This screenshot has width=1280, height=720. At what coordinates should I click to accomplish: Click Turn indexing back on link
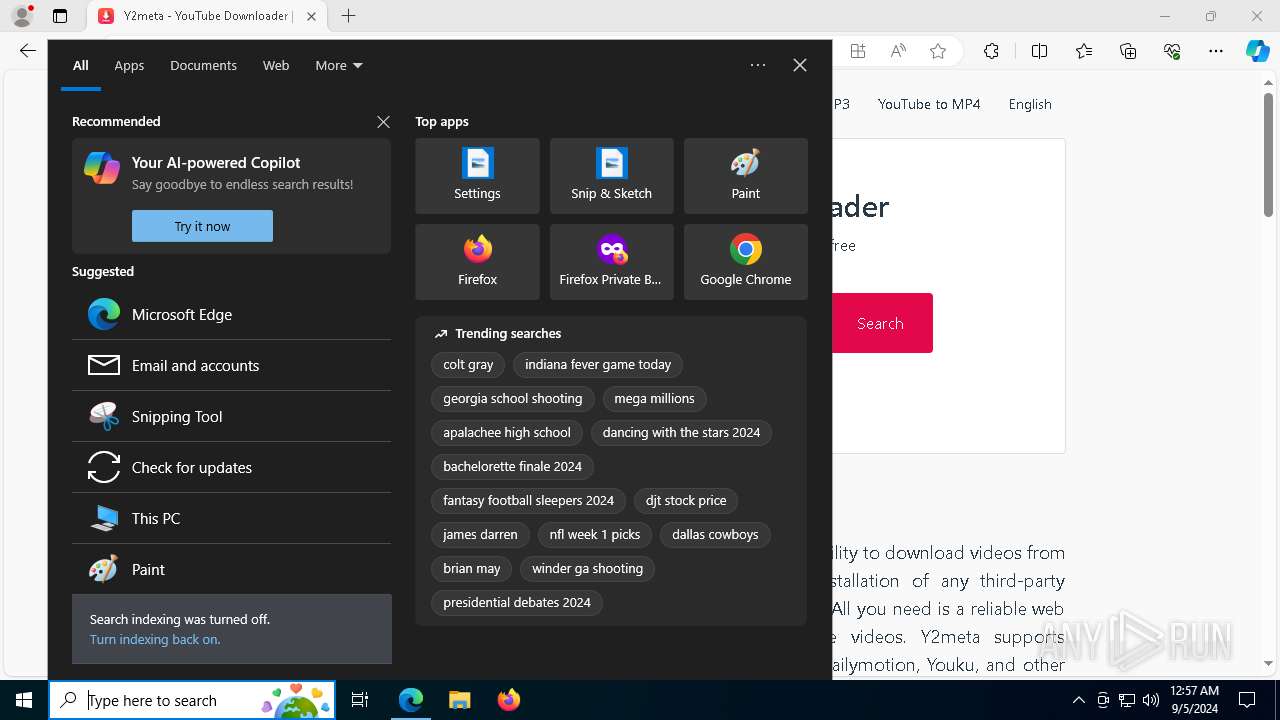(x=155, y=639)
